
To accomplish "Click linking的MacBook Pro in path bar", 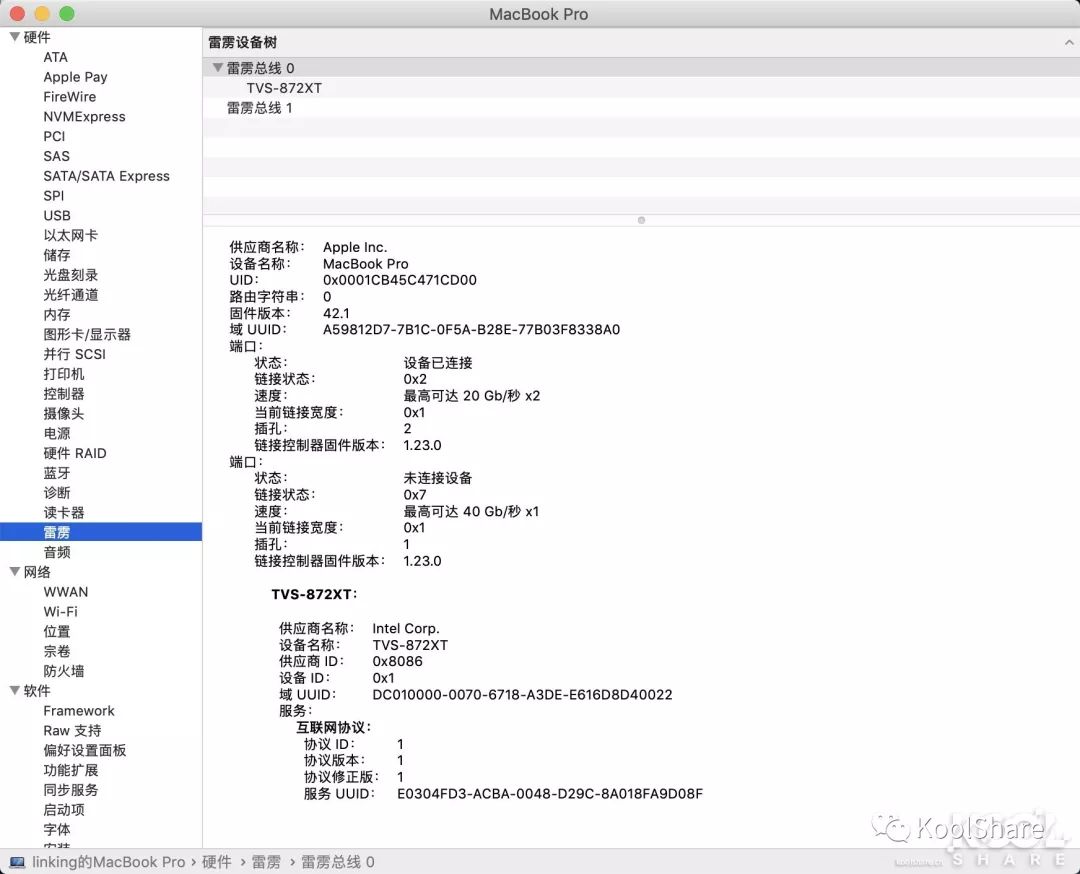I will click(x=108, y=862).
